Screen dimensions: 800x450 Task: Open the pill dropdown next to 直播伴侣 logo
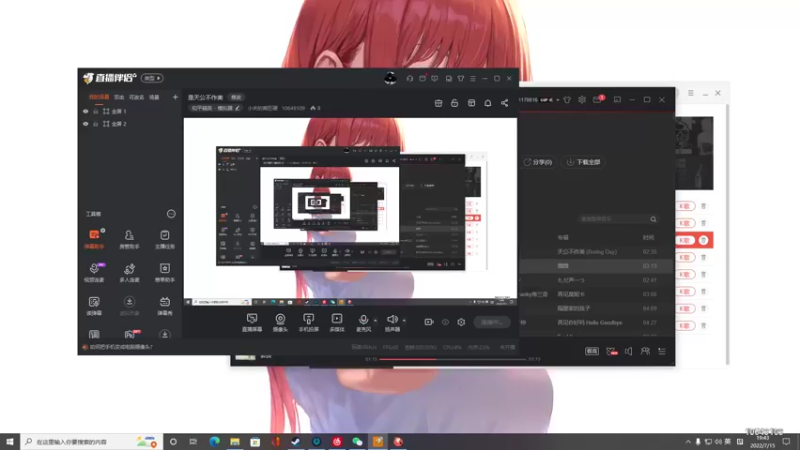click(x=152, y=78)
